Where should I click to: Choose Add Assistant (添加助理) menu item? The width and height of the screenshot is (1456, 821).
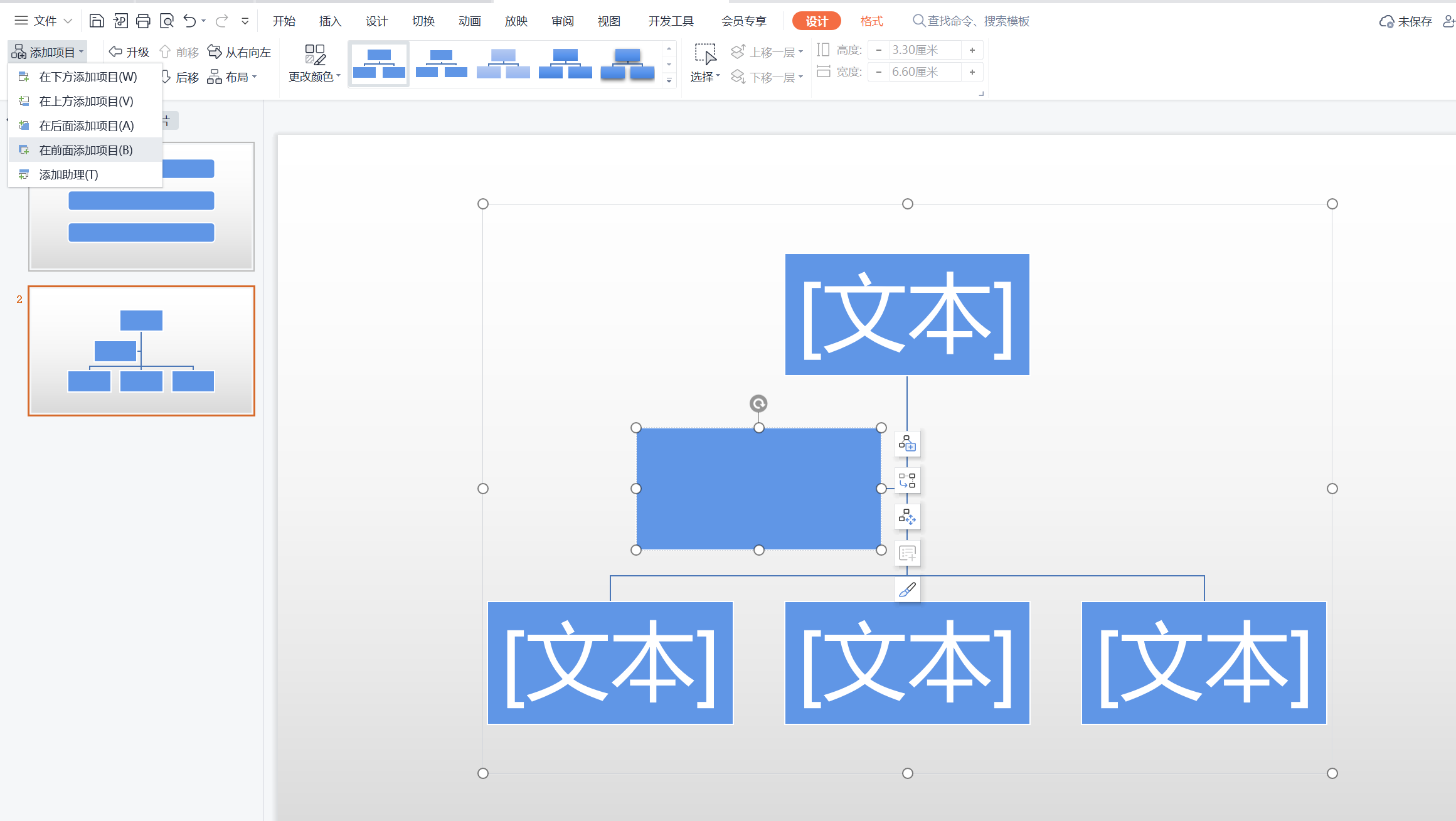coord(68,174)
